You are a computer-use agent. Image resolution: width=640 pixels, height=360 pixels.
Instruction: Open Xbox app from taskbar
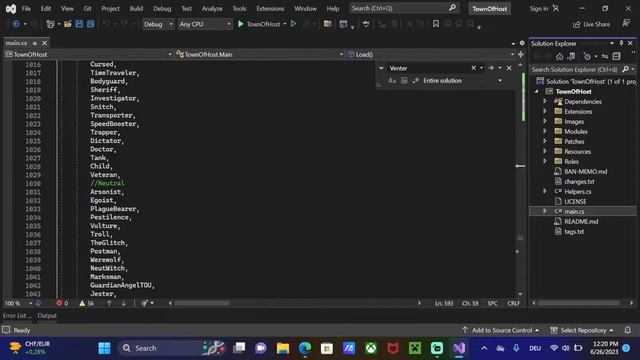click(371, 348)
